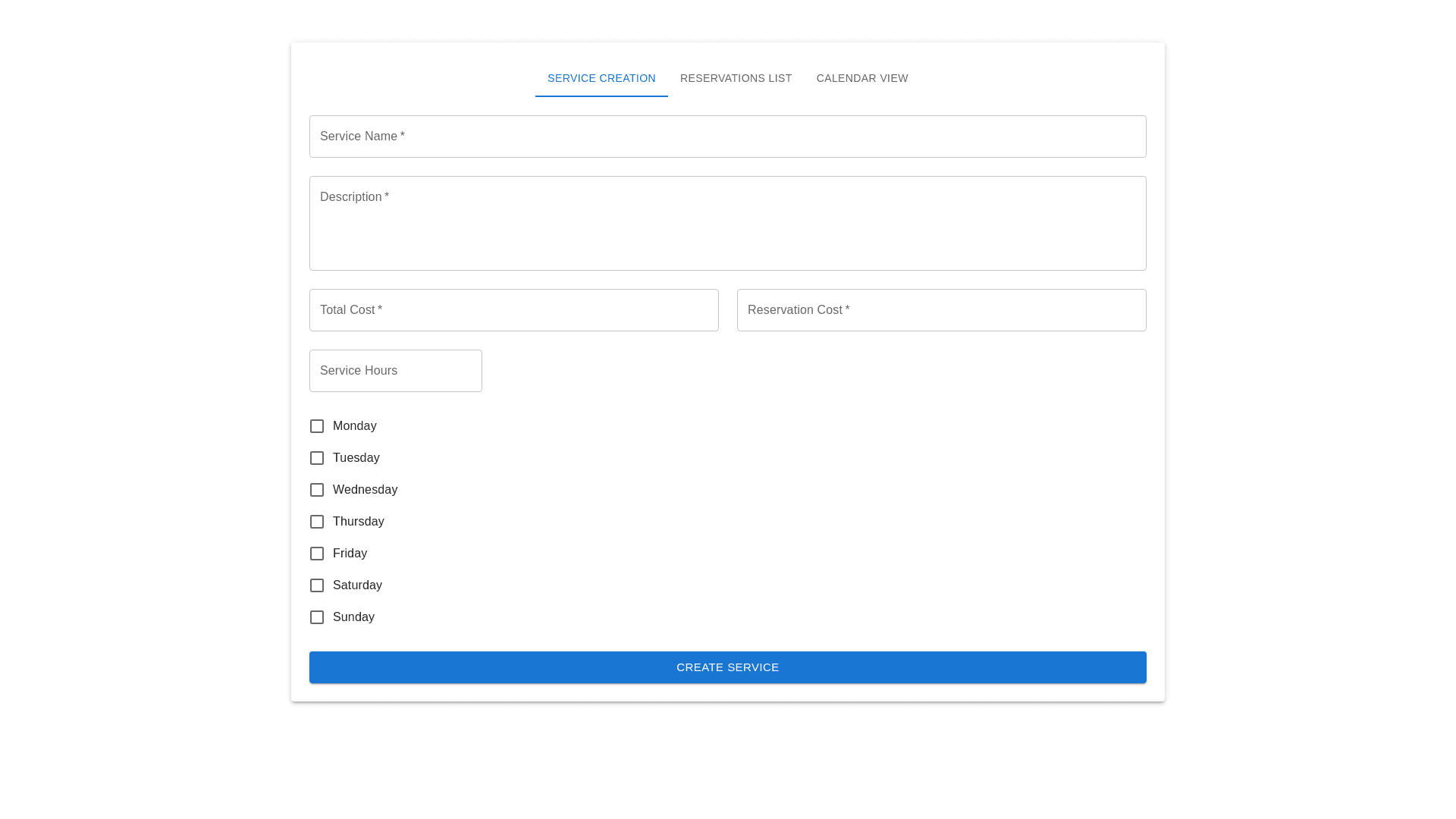Check the Monday checkbox

[x=317, y=426]
